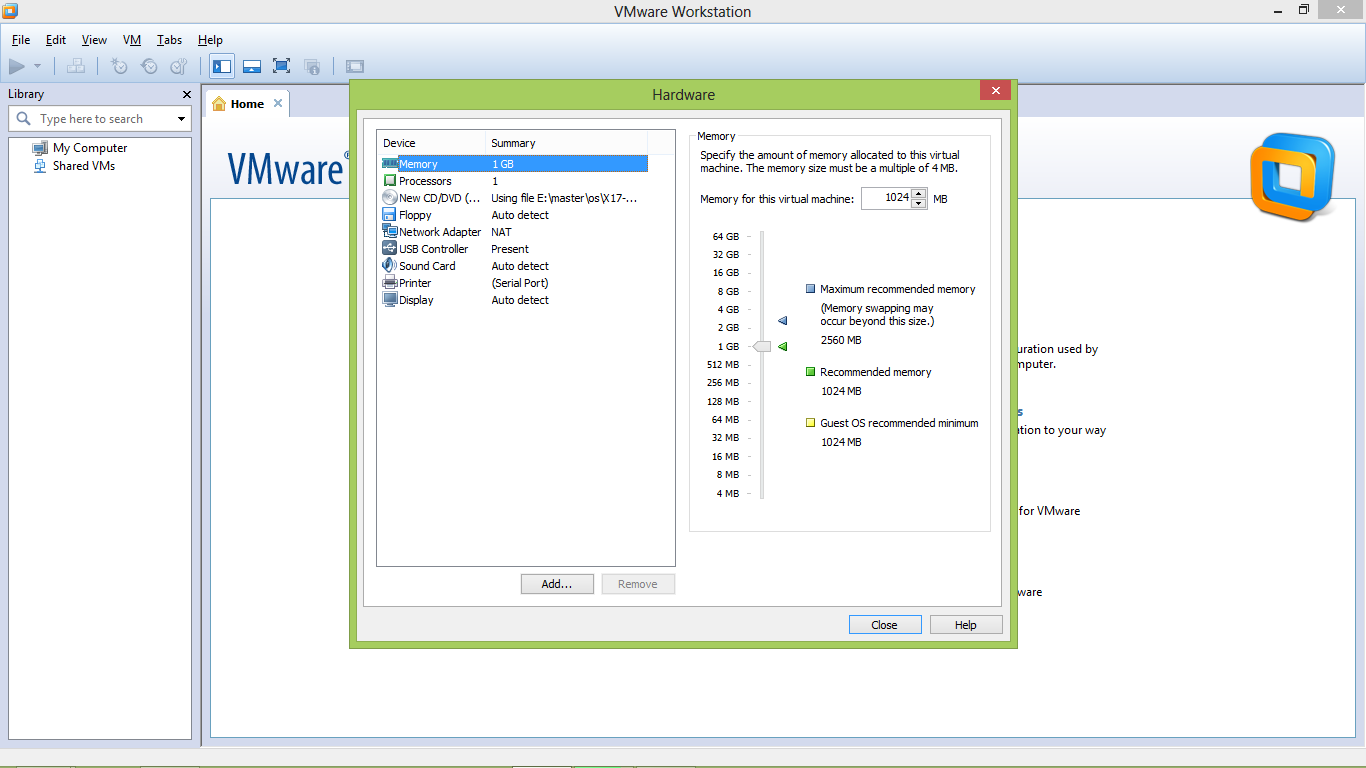The width and height of the screenshot is (1366, 768).
Task: Toggle the thumbnail bar toolbar icon
Action: tap(252, 66)
